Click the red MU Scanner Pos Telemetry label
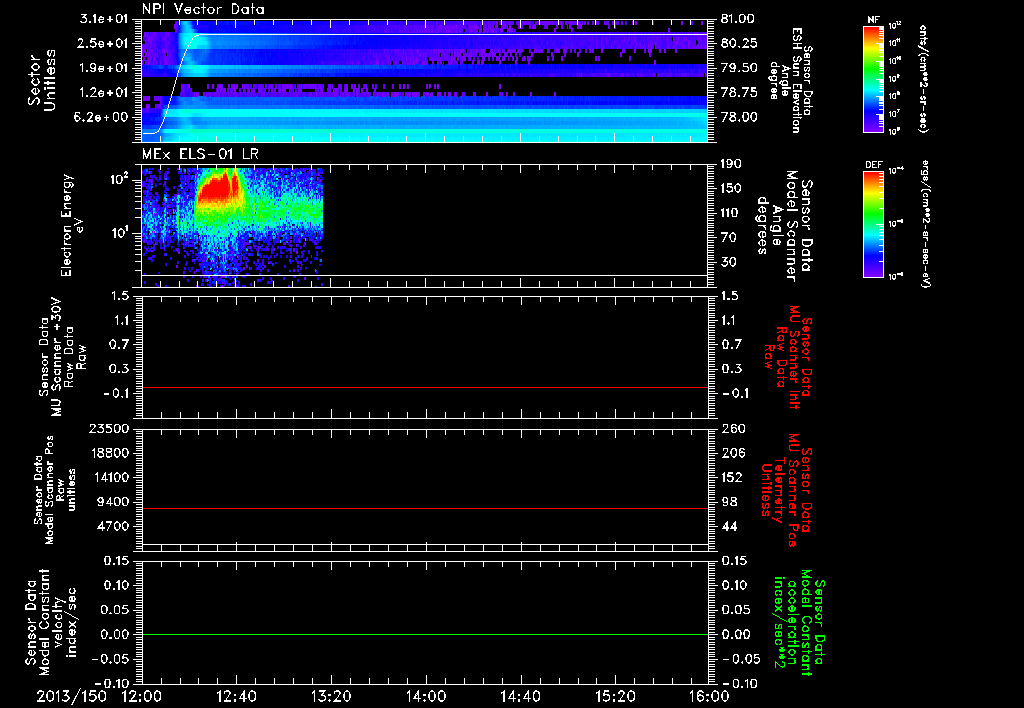 [x=787, y=490]
